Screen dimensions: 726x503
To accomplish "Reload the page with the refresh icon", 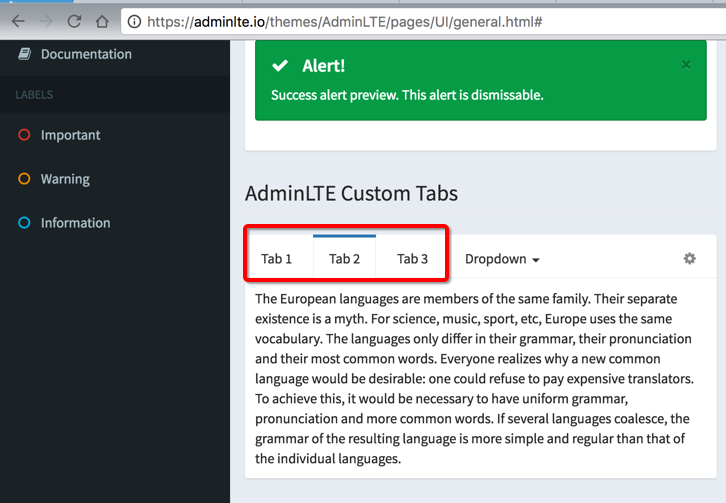I will [75, 20].
